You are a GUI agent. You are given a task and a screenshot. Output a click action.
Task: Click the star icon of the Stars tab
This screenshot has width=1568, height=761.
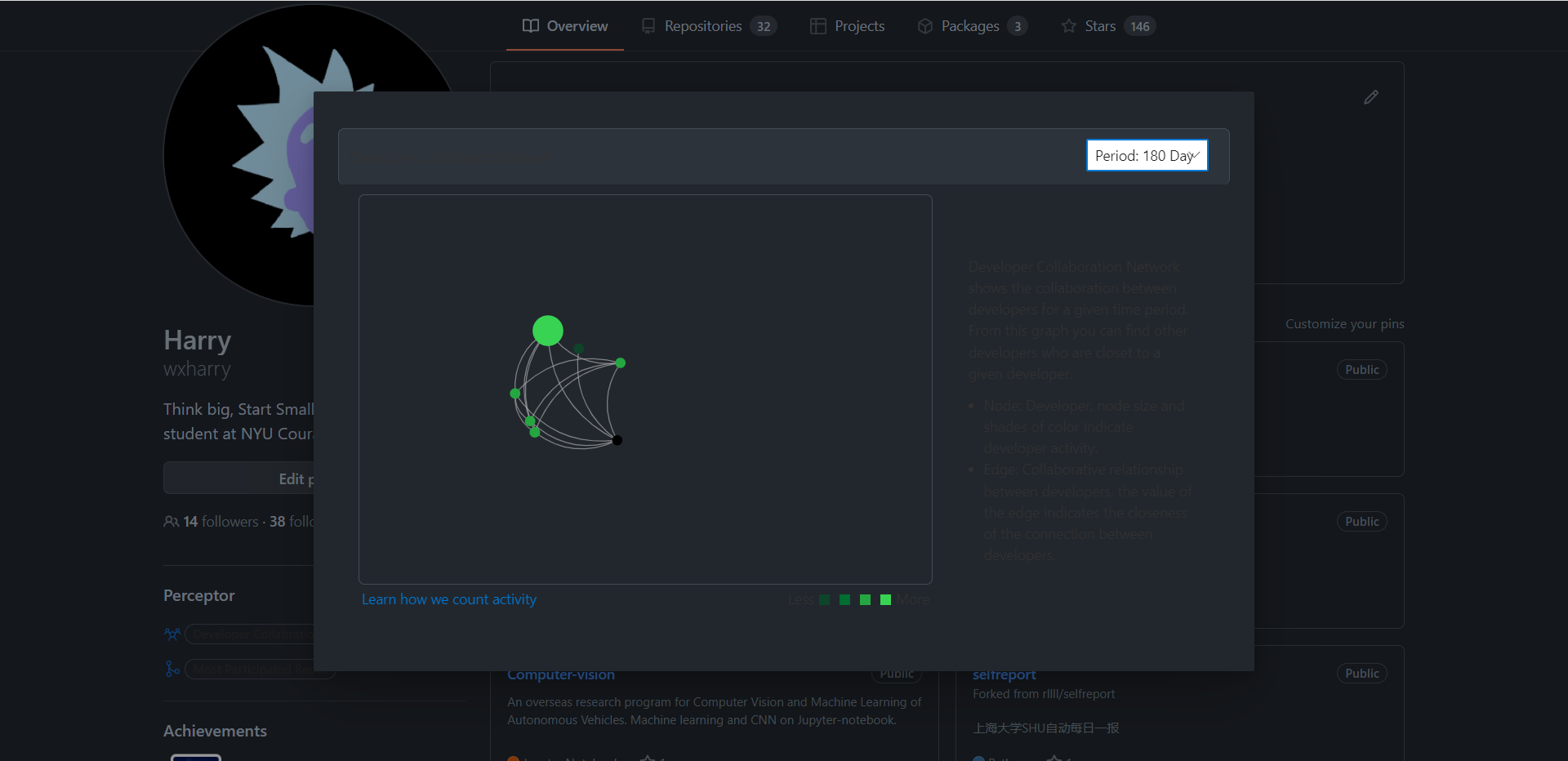coord(1068,26)
